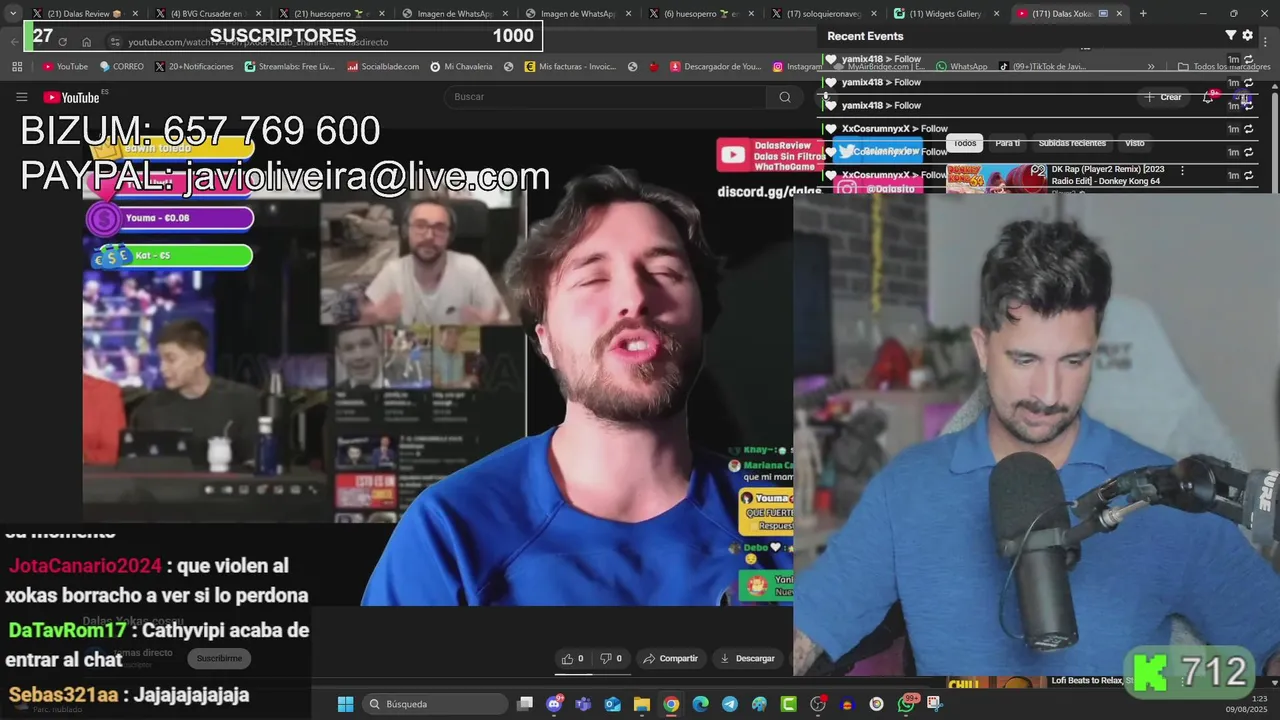1280x720 pixels.
Task: Switch to the Widgets Gallery tab
Action: (x=946, y=13)
